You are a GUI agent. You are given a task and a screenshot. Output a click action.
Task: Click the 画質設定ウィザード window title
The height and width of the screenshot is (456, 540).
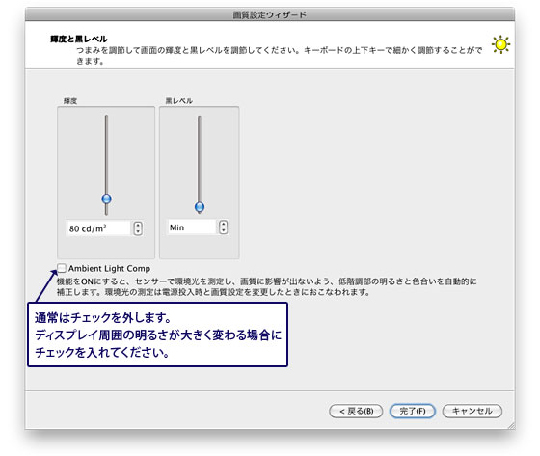tap(270, 15)
